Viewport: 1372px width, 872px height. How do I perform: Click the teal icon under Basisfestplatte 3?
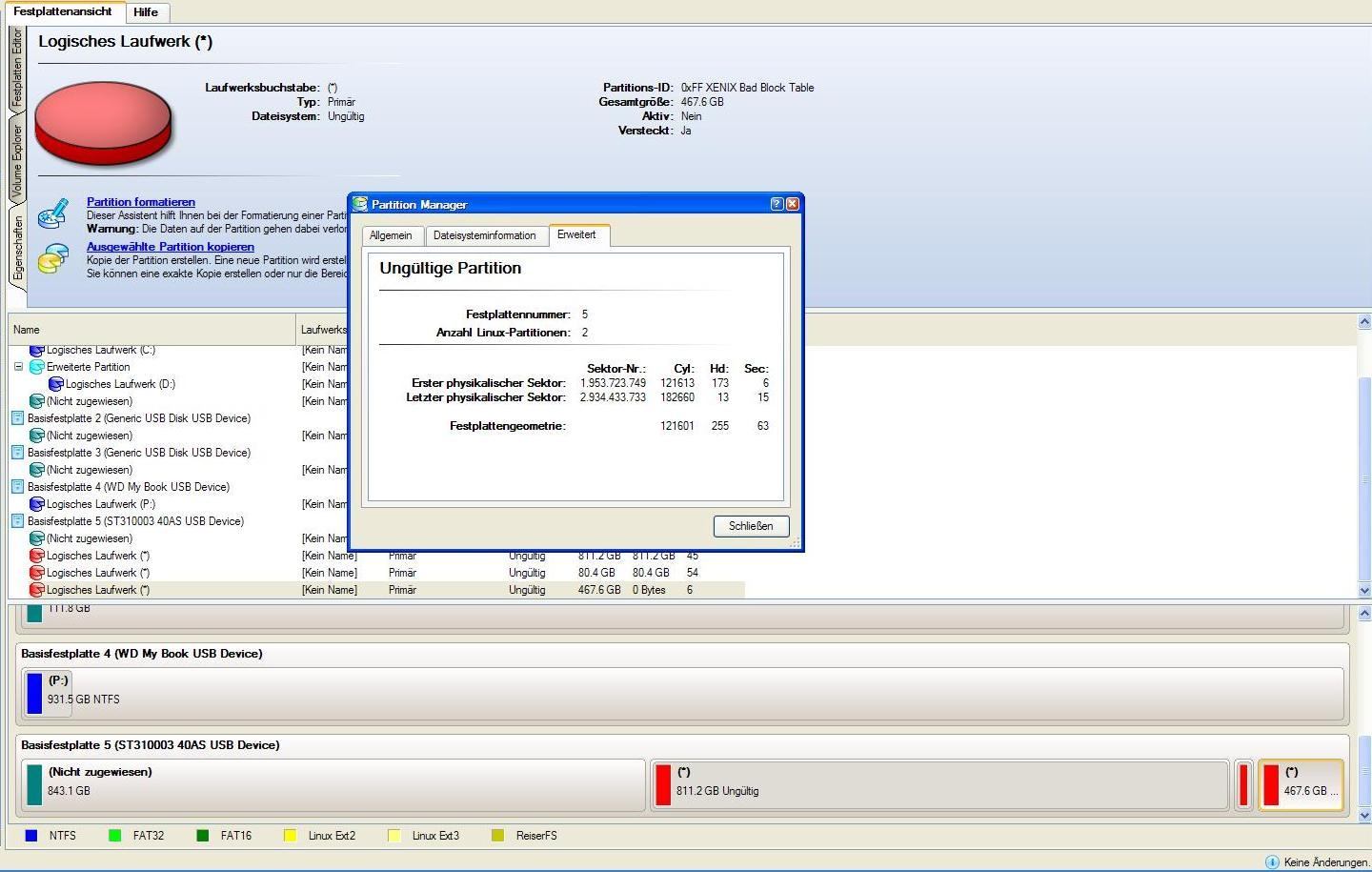(37, 470)
